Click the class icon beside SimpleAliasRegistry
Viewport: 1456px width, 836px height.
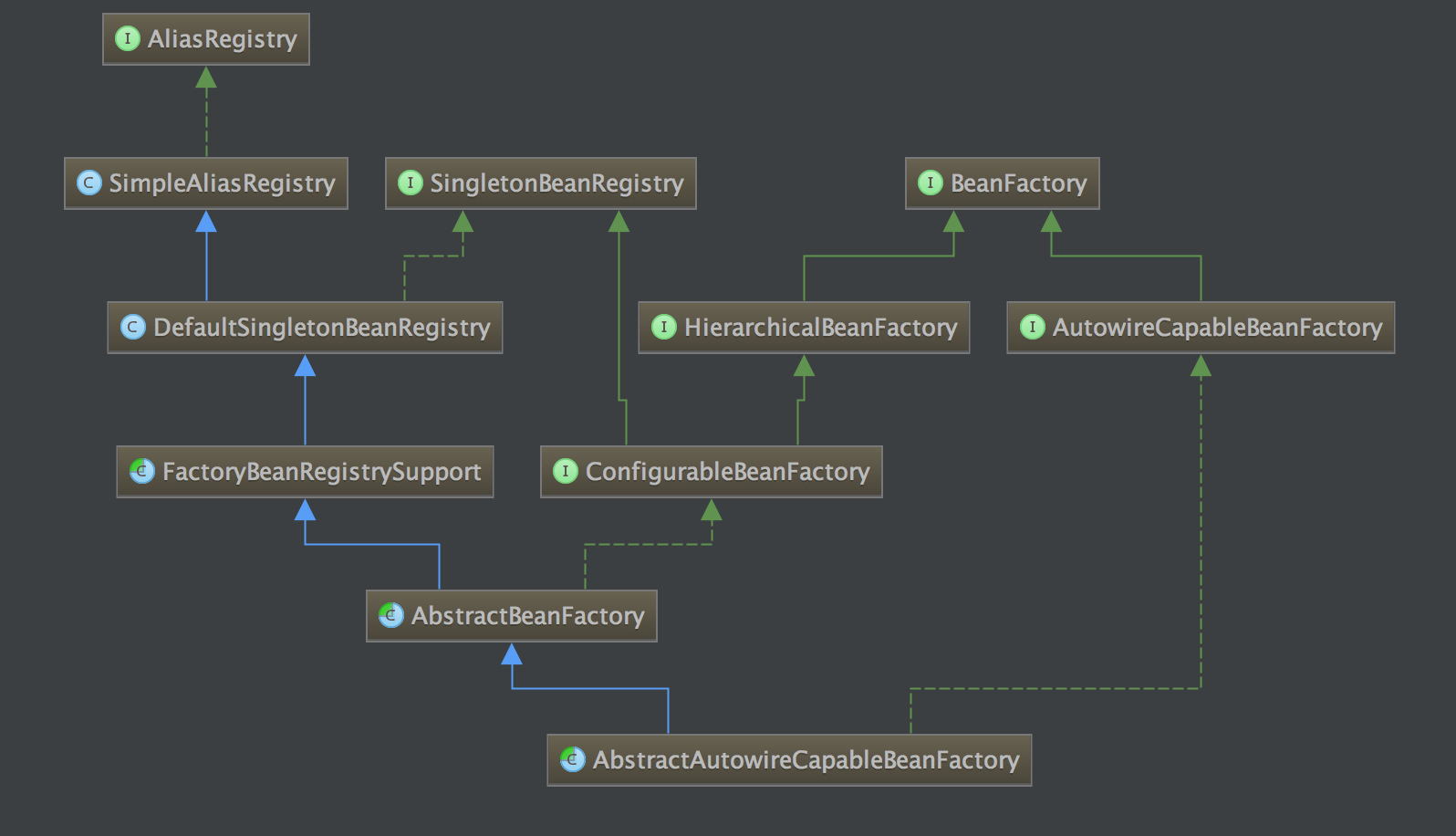(x=88, y=183)
